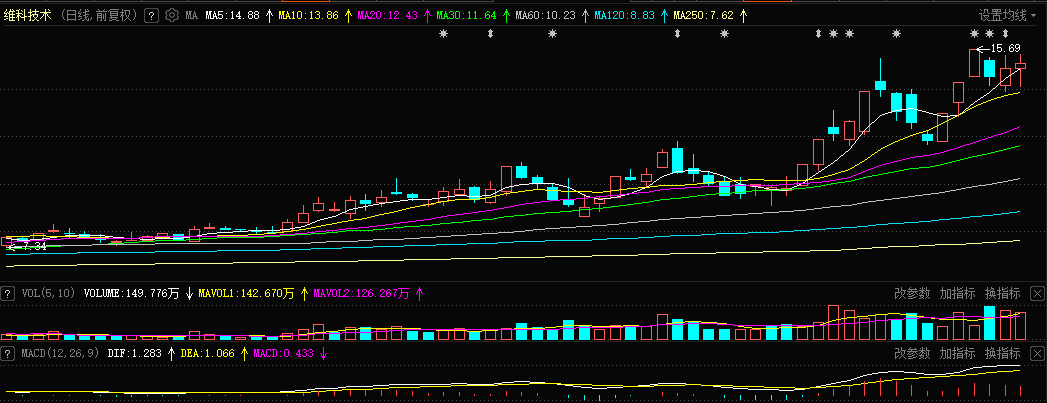This screenshot has height=403, width=1047.
Task: Click the help icon in VOL panel
Action: coord(8,293)
